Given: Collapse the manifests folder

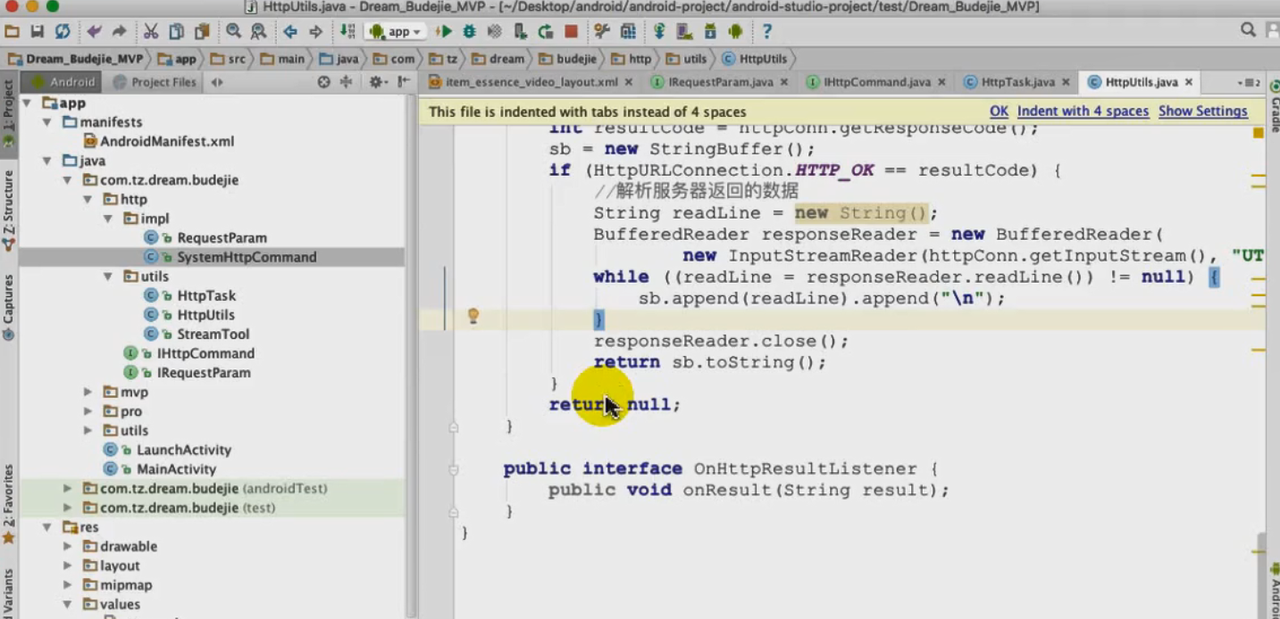Looking at the screenshot, I should coord(48,122).
